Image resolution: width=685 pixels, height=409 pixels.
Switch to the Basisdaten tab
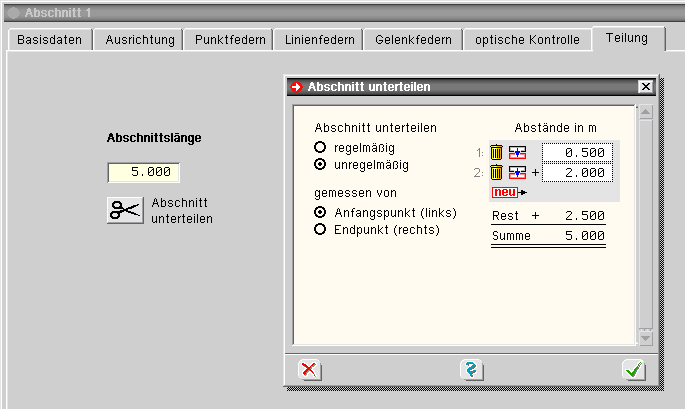[51, 40]
